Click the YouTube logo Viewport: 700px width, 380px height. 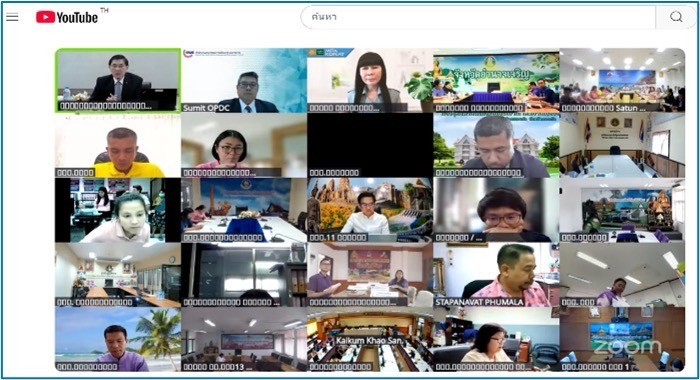67,17
